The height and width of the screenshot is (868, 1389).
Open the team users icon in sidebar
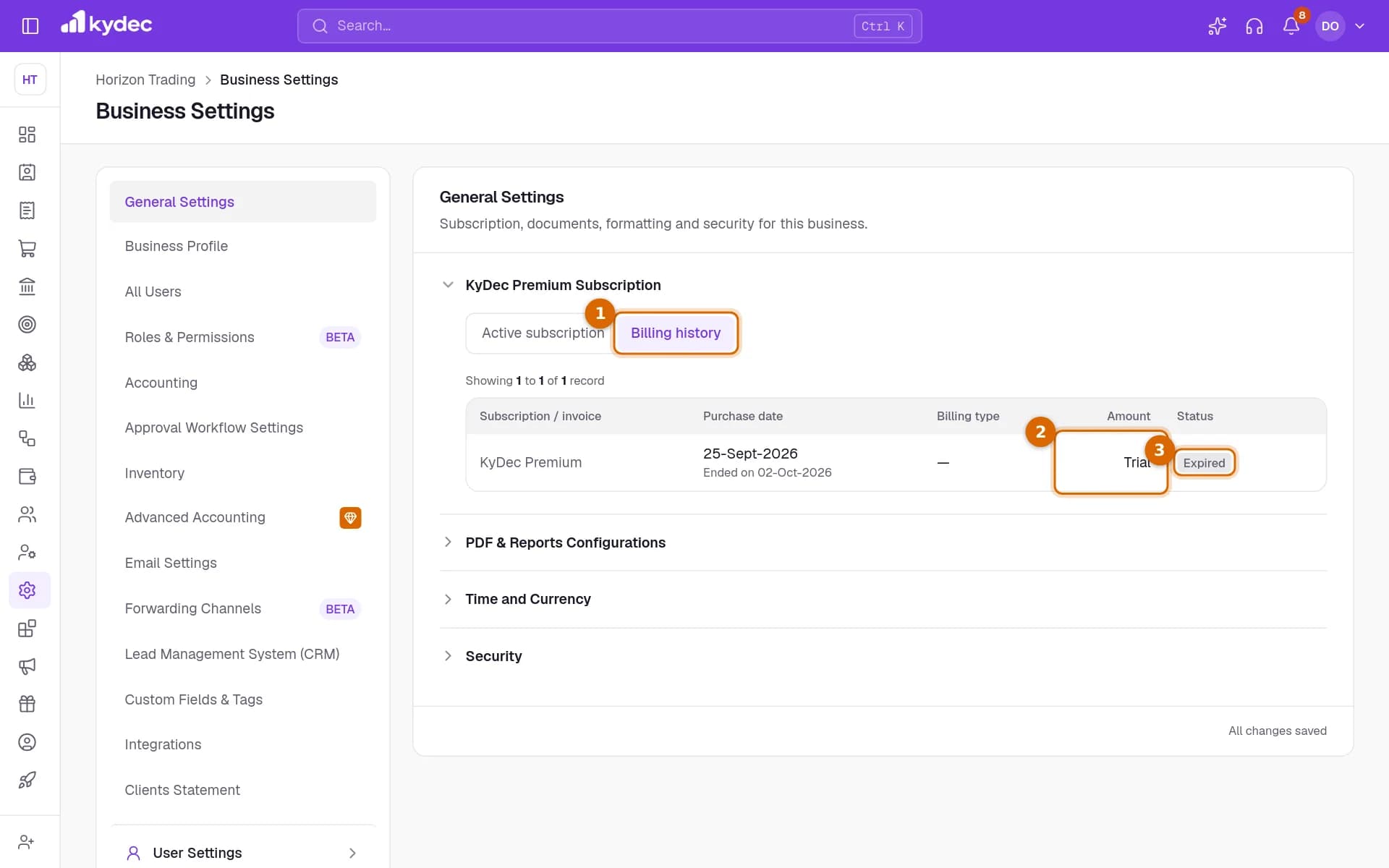click(x=27, y=514)
